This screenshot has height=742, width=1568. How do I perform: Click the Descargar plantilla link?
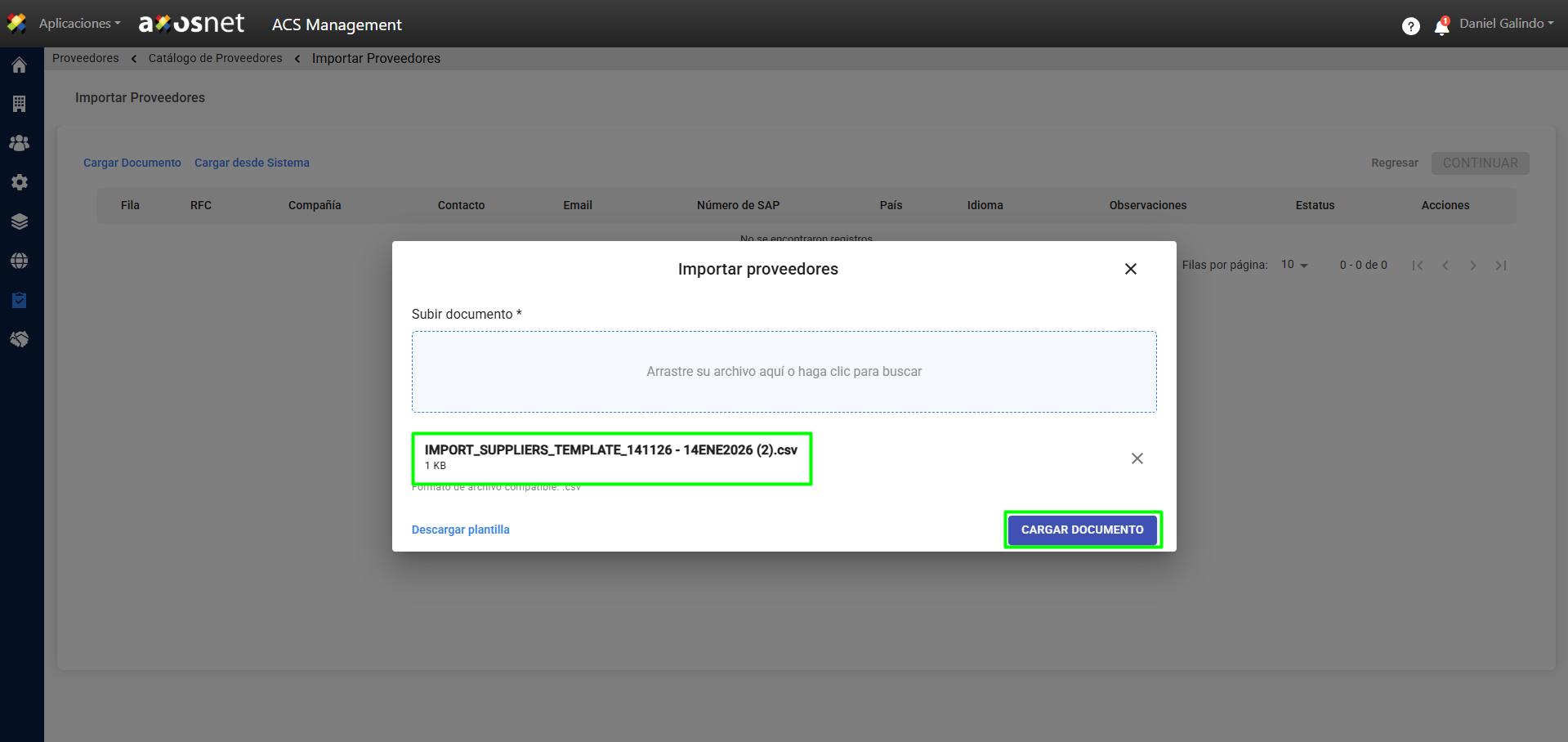click(x=460, y=530)
